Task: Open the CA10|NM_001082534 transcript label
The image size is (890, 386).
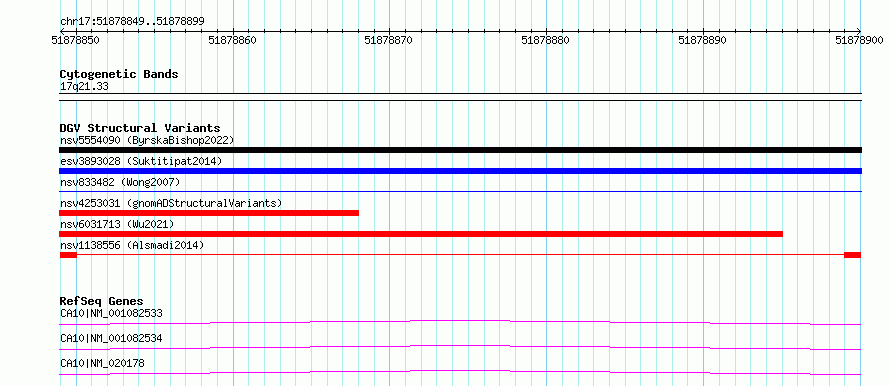Action: pos(111,338)
